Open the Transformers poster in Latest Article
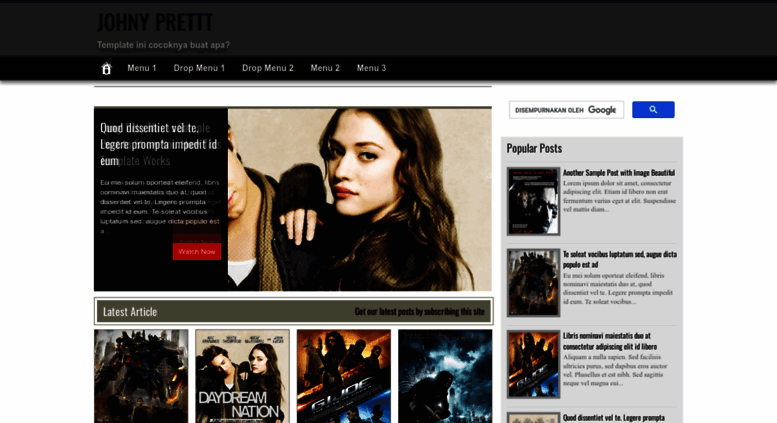Viewport: 777px width, 423px height. coord(141,376)
